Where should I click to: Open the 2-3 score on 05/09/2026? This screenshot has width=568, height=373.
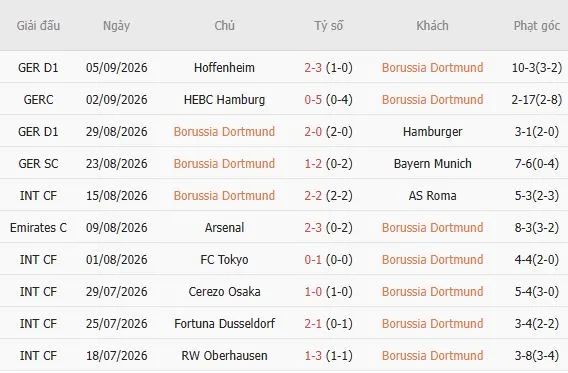pos(313,68)
